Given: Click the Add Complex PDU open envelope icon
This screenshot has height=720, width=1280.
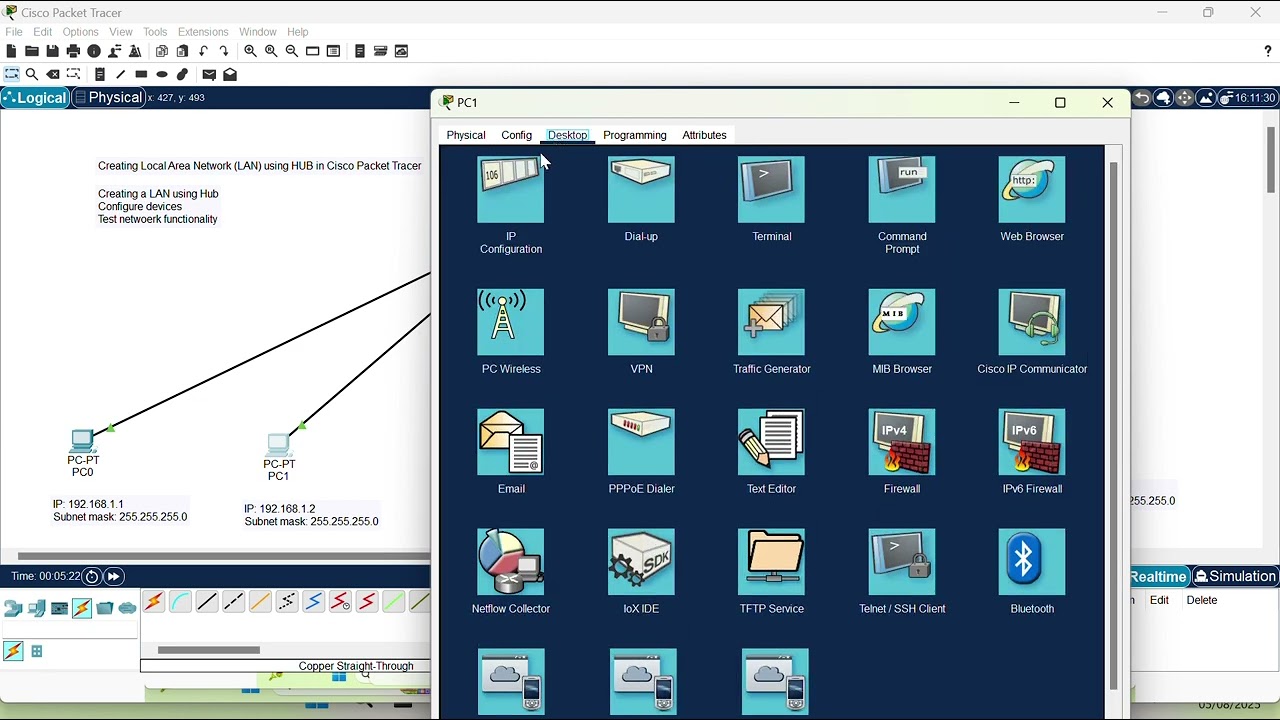Looking at the screenshot, I should coord(230,74).
